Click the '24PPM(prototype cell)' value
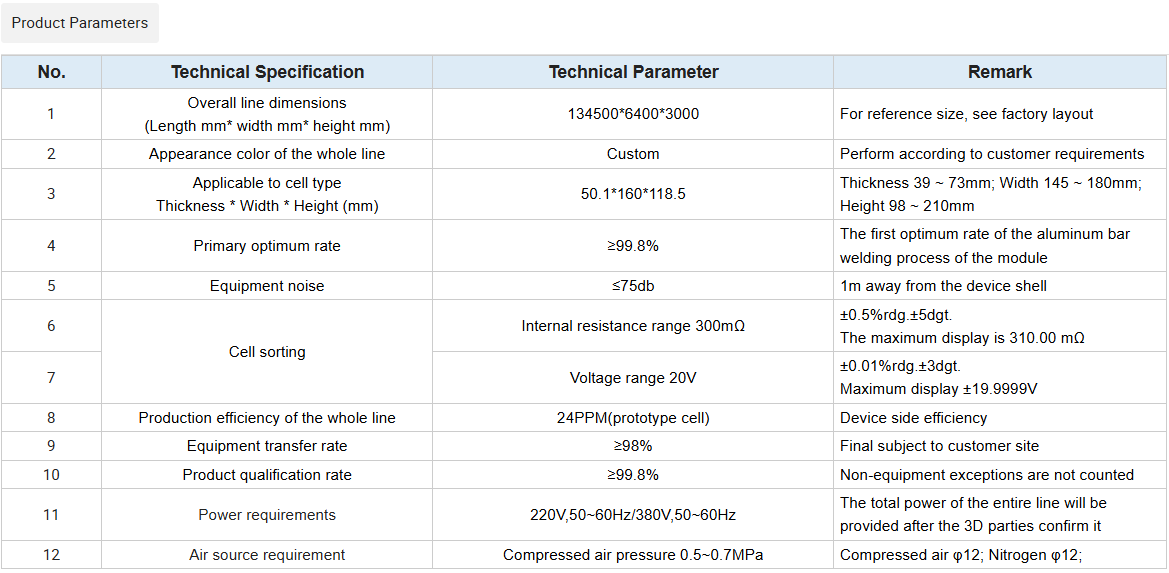The width and height of the screenshot is (1169, 573). tap(633, 418)
